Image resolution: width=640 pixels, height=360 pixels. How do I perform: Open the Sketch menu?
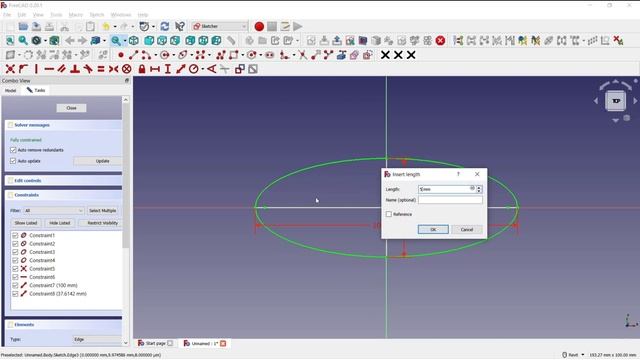click(97, 15)
